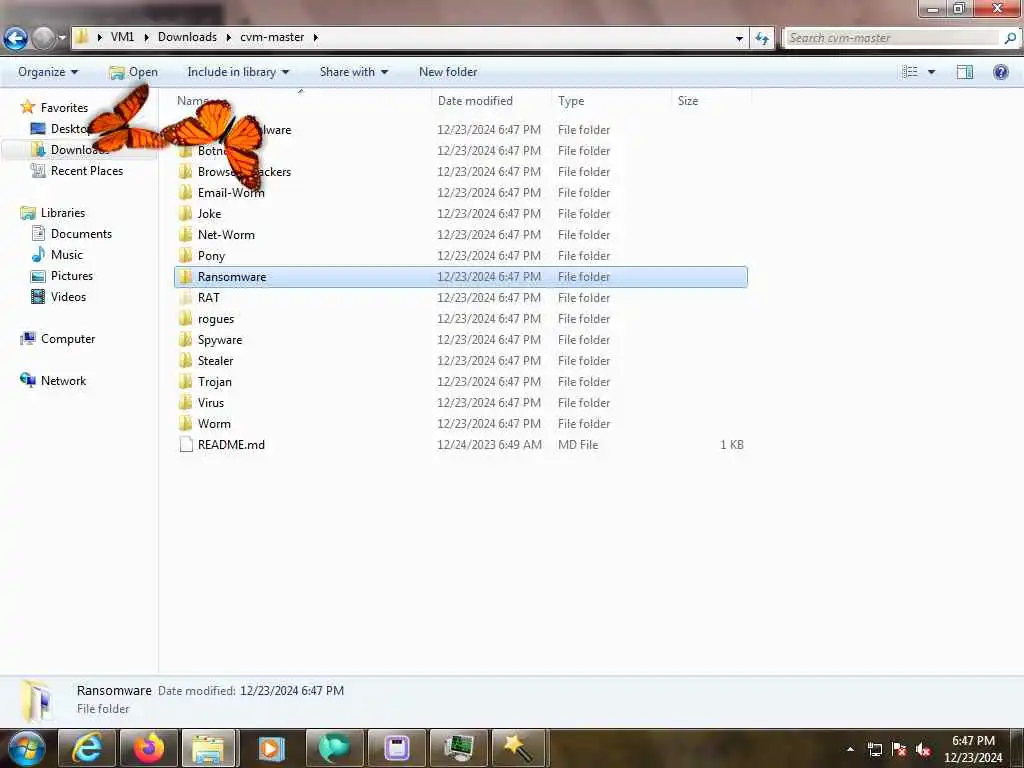The height and width of the screenshot is (768, 1024).
Task: Click the Worm folder icon
Action: pyautogui.click(x=186, y=423)
